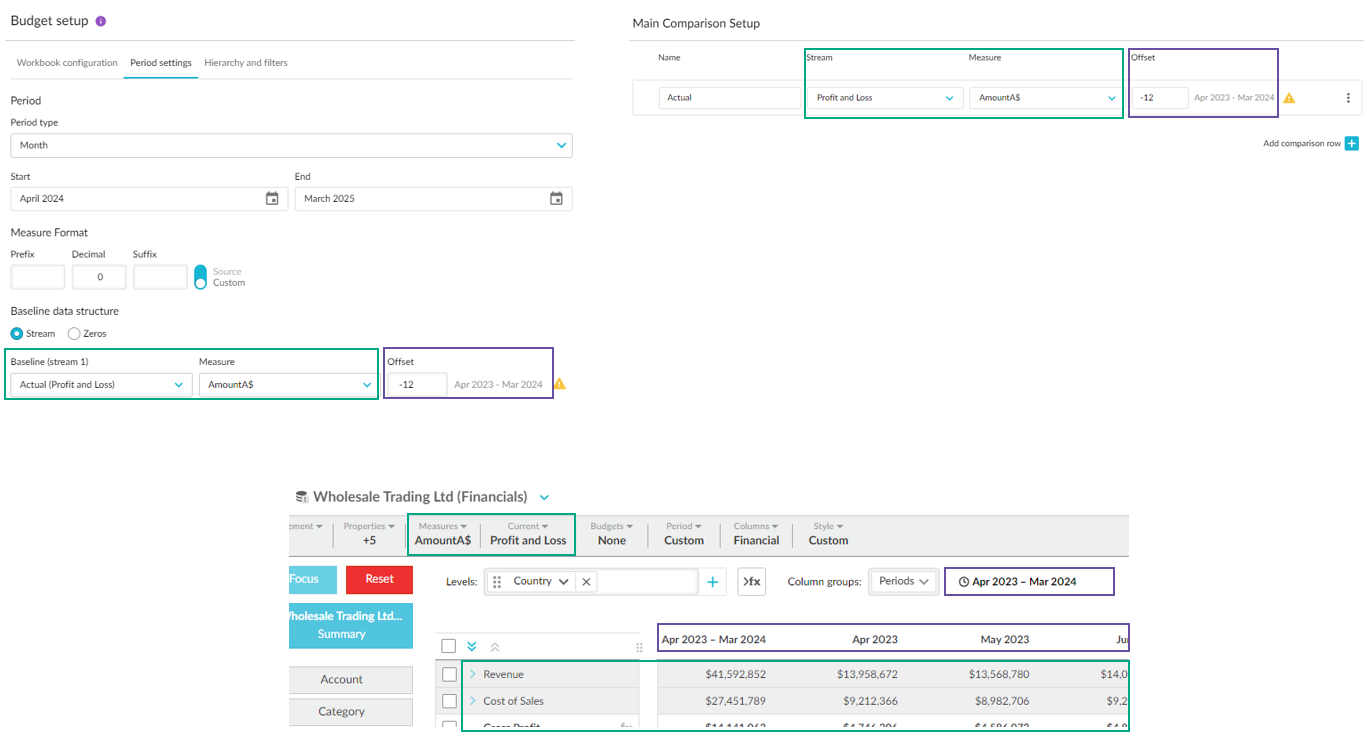Expand the Revenue row chevron
Screen dimensions: 1364x735
[x=472, y=674]
